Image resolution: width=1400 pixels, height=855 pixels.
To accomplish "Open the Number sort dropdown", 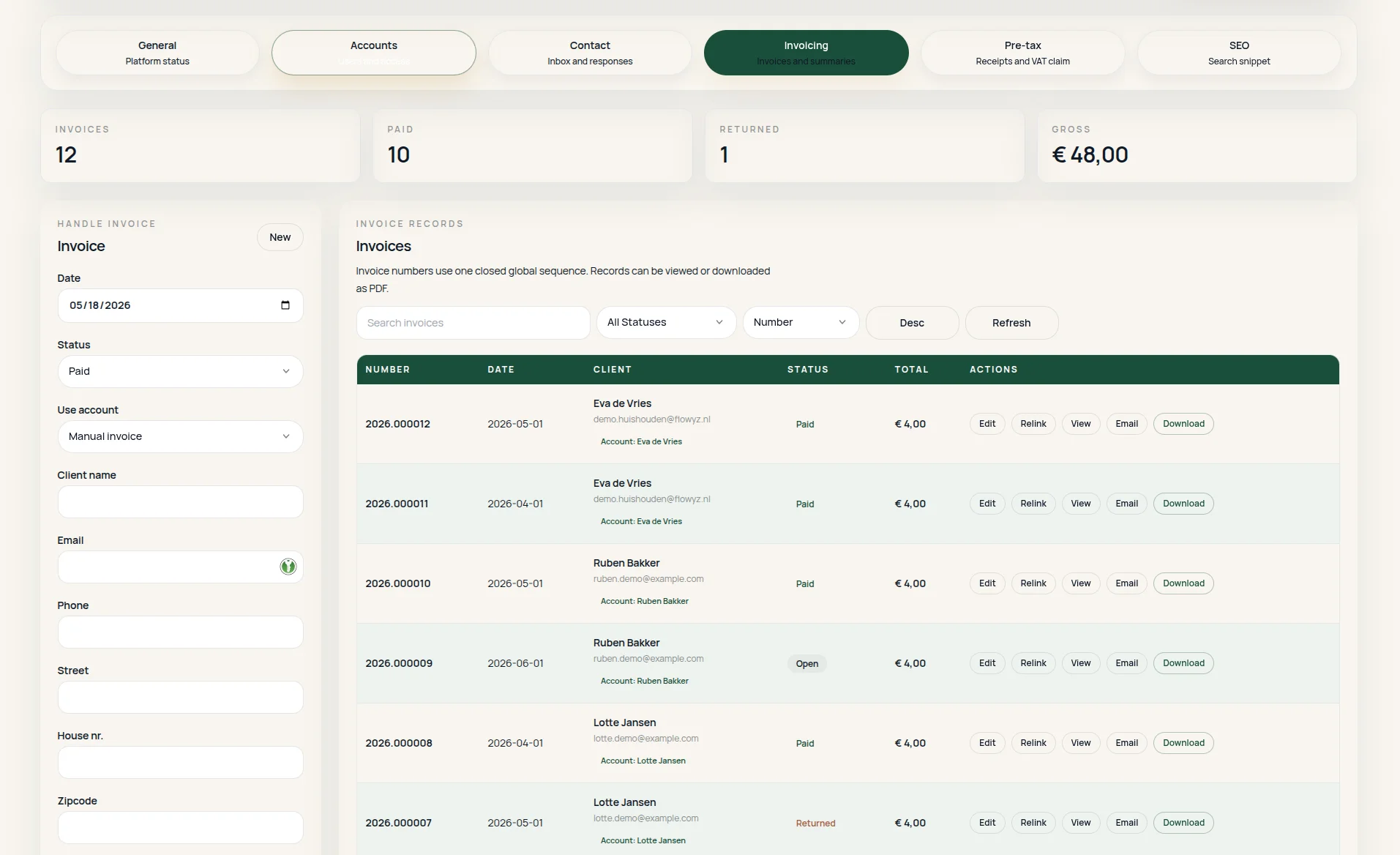I will click(801, 322).
